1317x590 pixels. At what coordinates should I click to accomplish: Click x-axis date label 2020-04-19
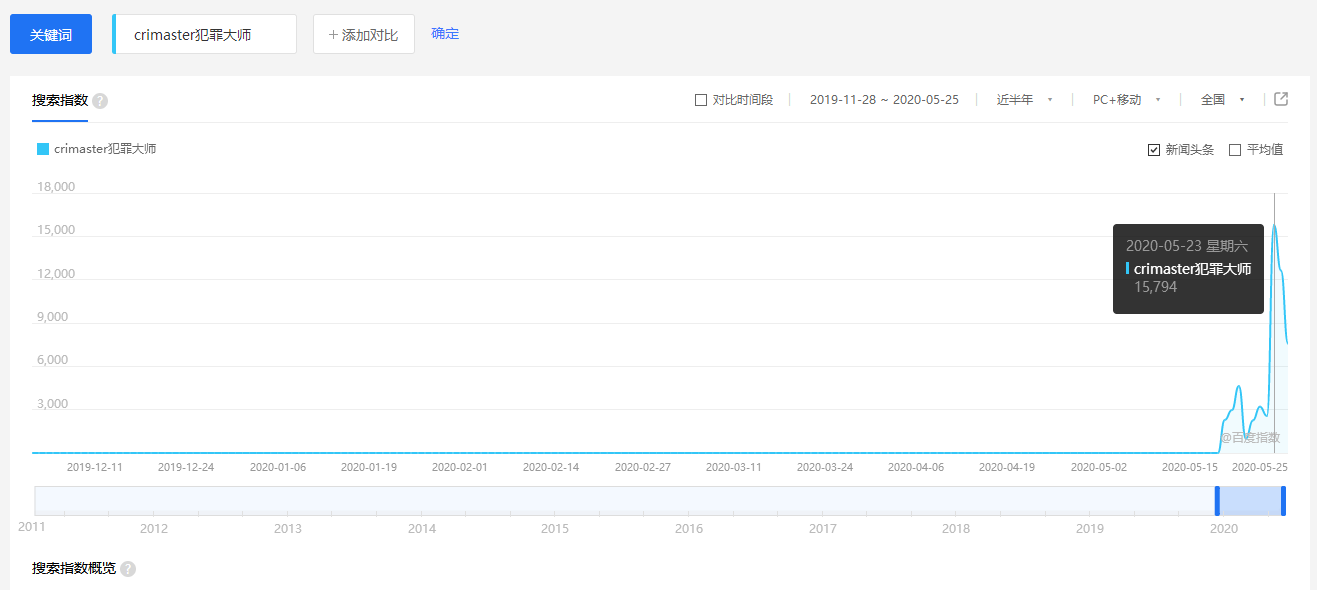click(x=1007, y=467)
